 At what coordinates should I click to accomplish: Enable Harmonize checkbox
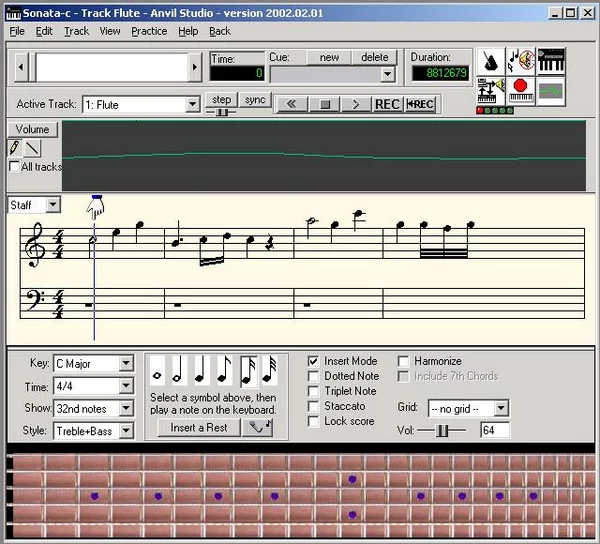(x=403, y=361)
